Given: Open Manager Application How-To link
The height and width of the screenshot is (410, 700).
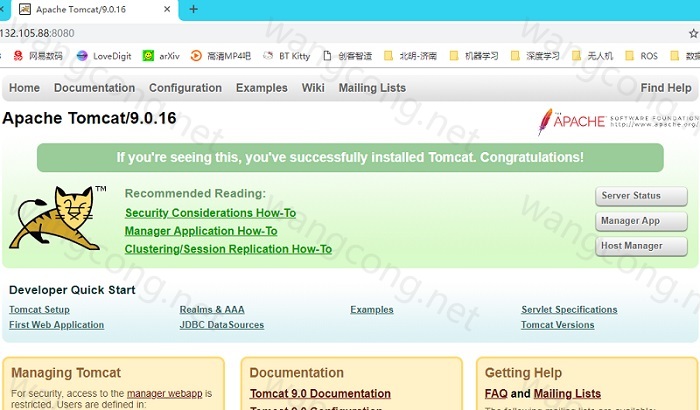Looking at the screenshot, I should (201, 231).
